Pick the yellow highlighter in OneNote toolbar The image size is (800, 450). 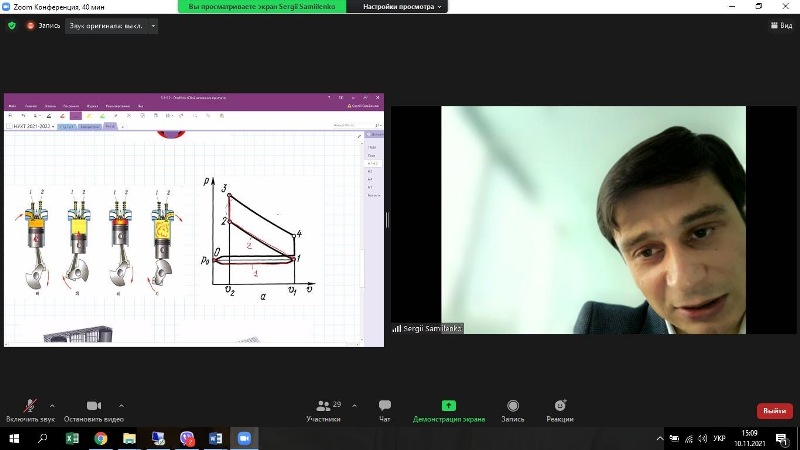(89, 116)
